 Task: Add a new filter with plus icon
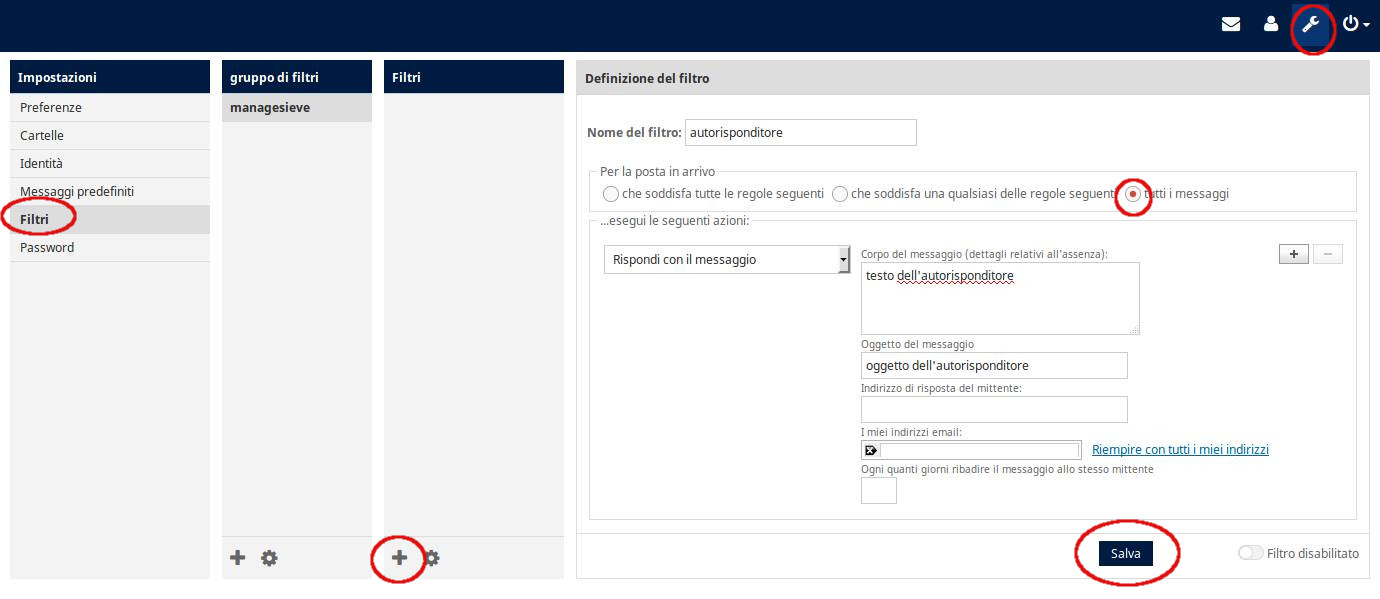(399, 558)
